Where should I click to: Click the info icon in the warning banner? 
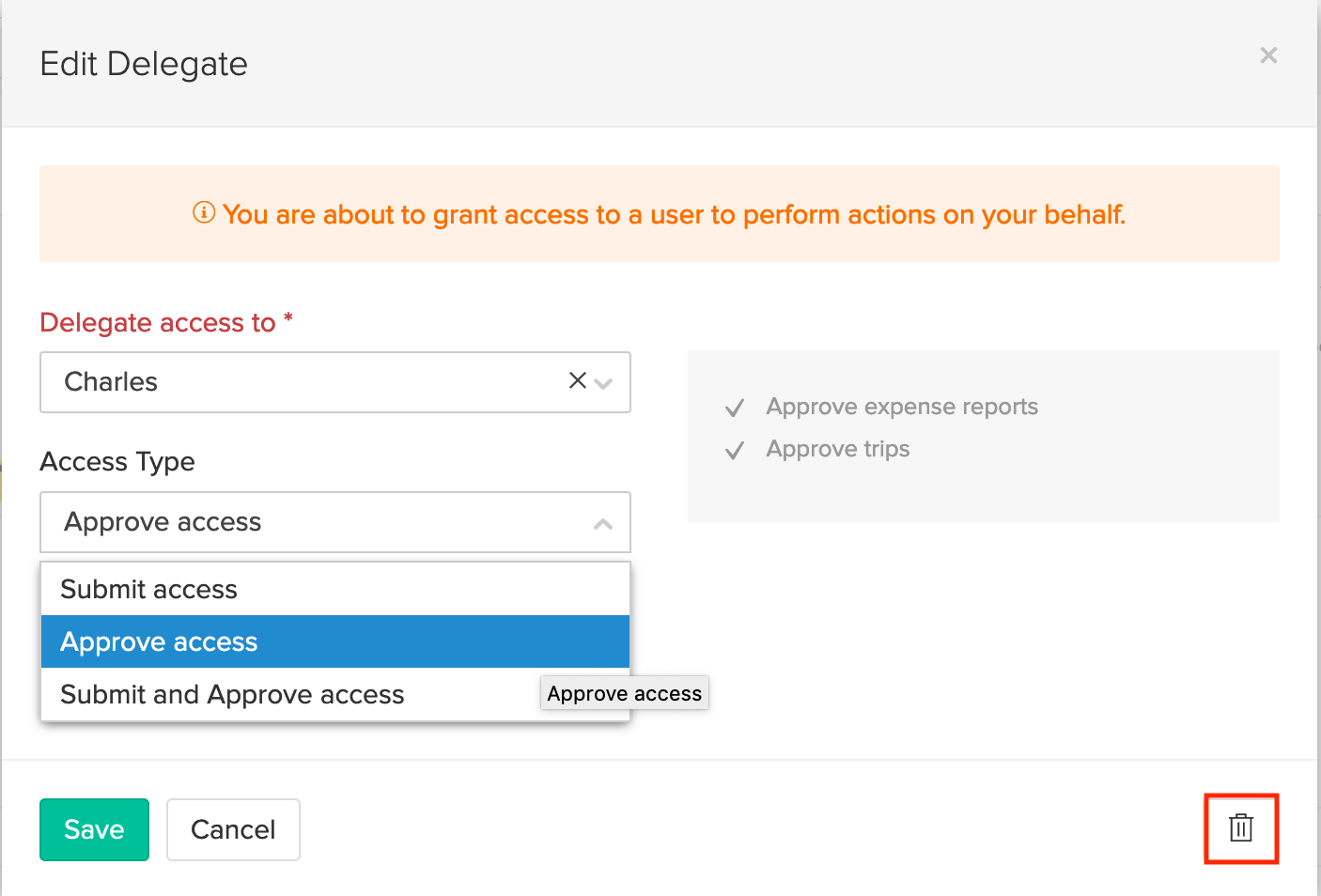click(205, 214)
